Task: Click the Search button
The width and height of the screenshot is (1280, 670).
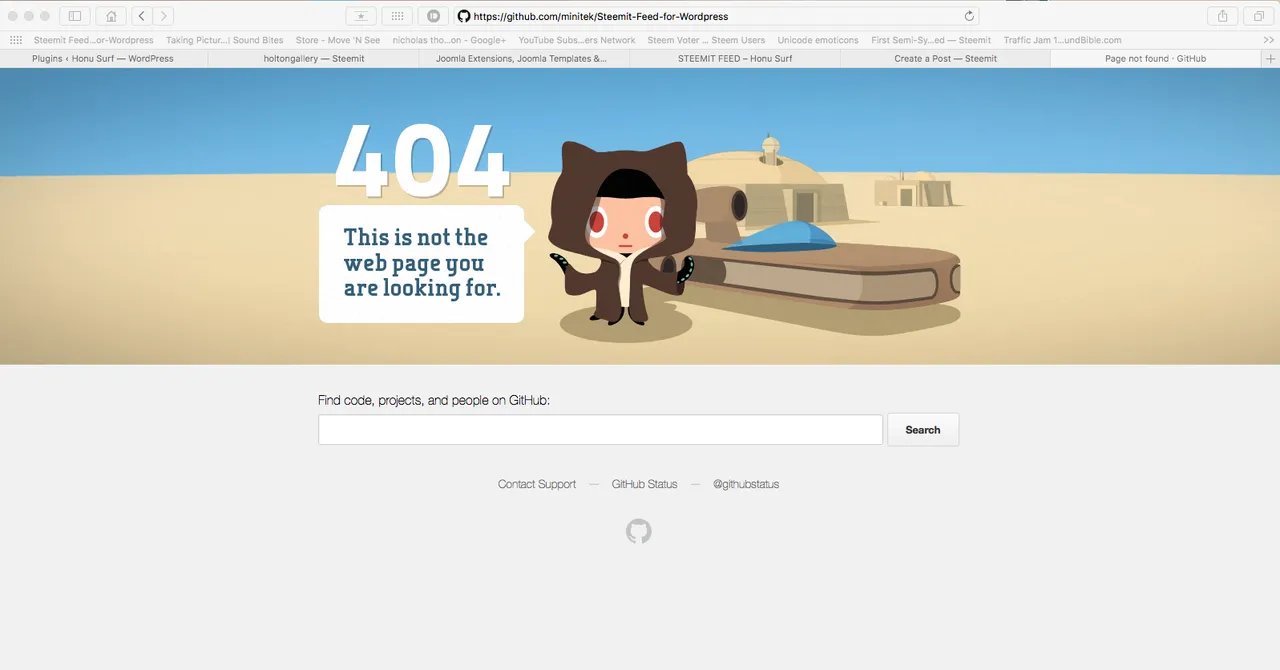Action: pos(923,430)
